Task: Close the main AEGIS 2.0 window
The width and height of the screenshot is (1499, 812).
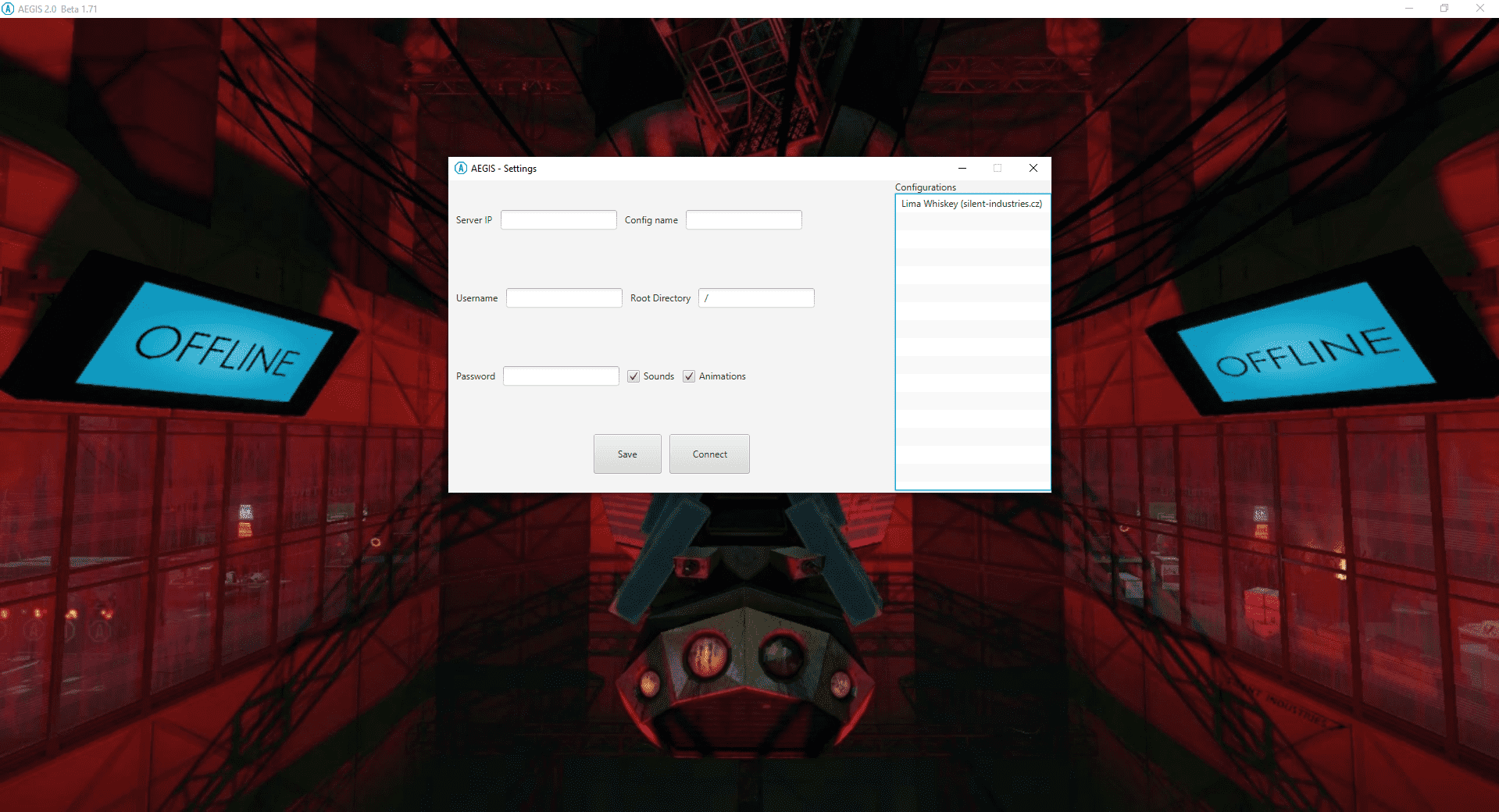Action: pyautogui.click(x=1479, y=9)
